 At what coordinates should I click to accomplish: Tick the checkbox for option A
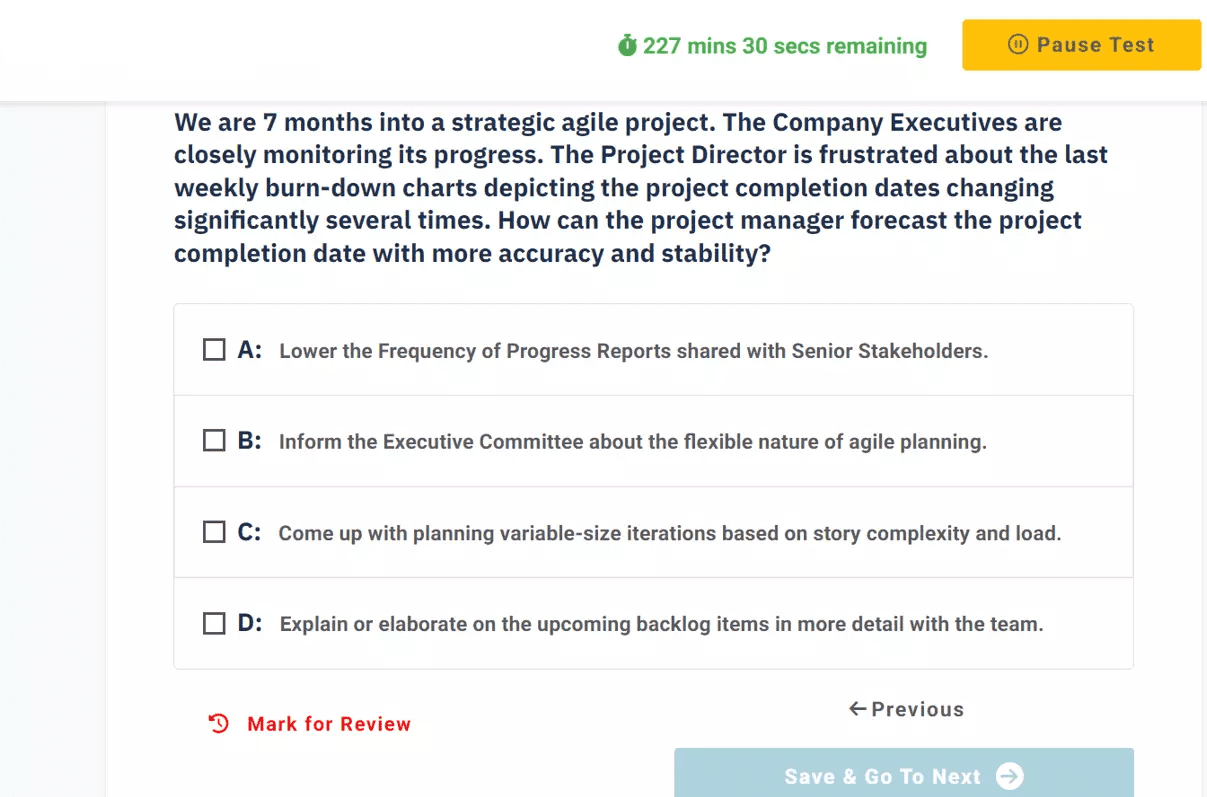click(214, 350)
